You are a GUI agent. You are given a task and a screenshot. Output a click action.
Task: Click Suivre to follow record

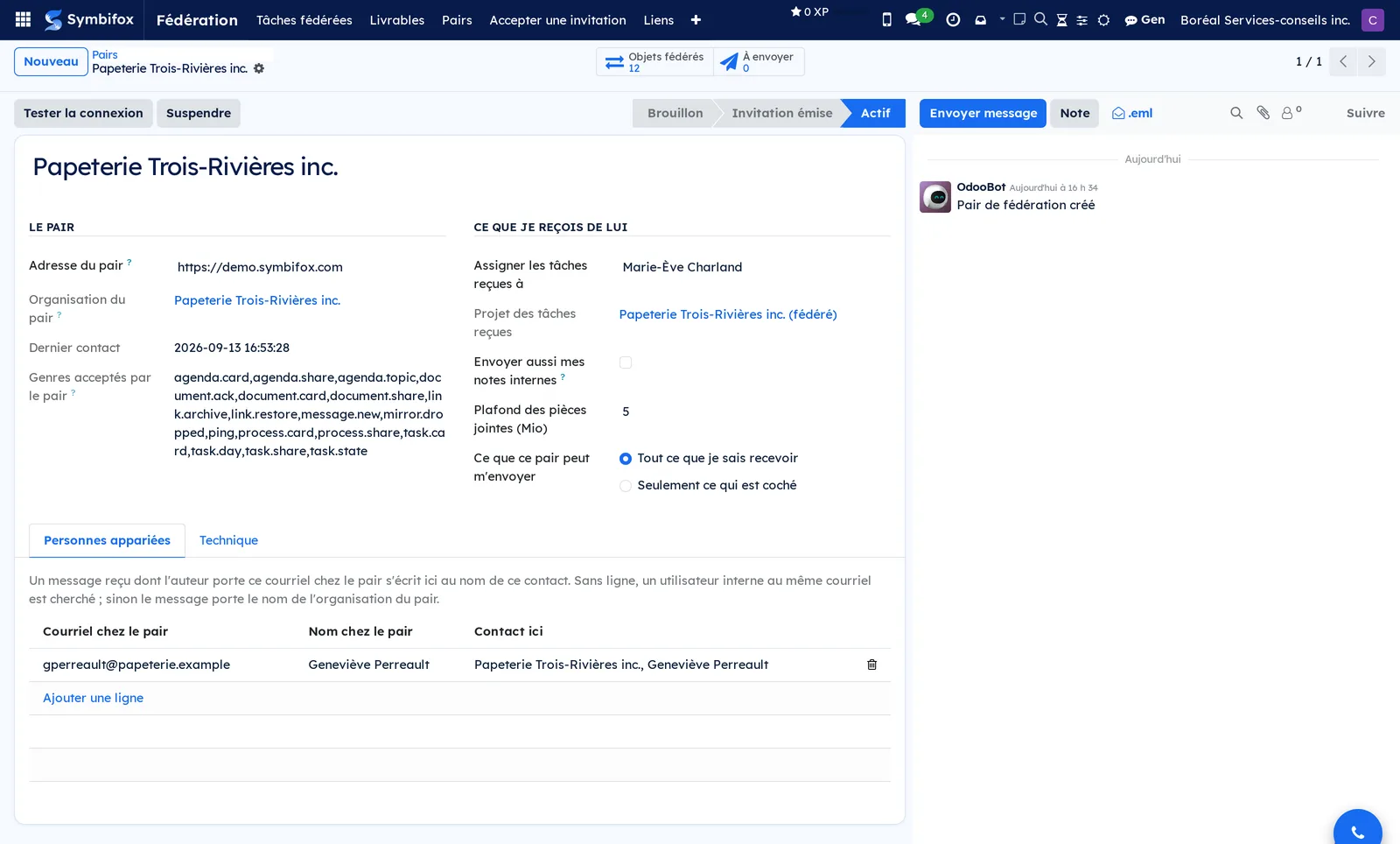click(1365, 113)
